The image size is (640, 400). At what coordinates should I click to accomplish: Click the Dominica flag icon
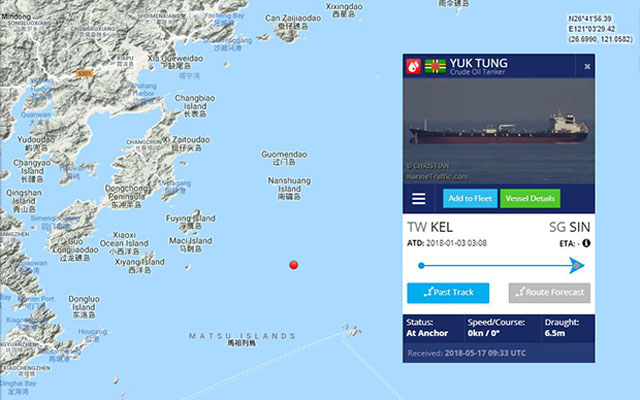point(435,66)
